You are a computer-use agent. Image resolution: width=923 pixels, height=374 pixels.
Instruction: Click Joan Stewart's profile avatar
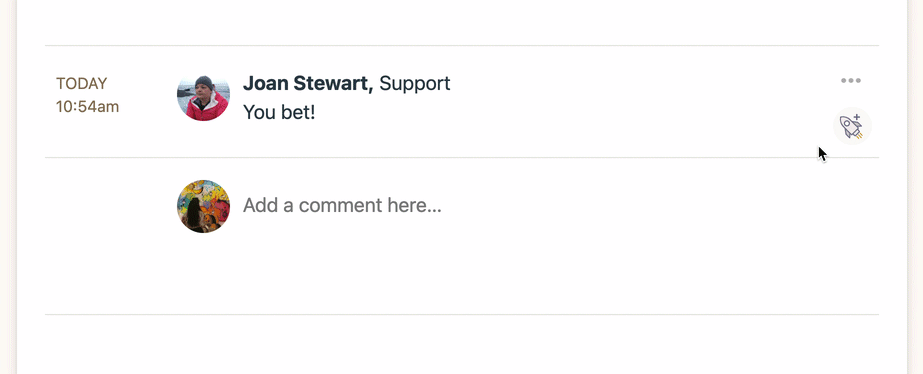(x=204, y=98)
